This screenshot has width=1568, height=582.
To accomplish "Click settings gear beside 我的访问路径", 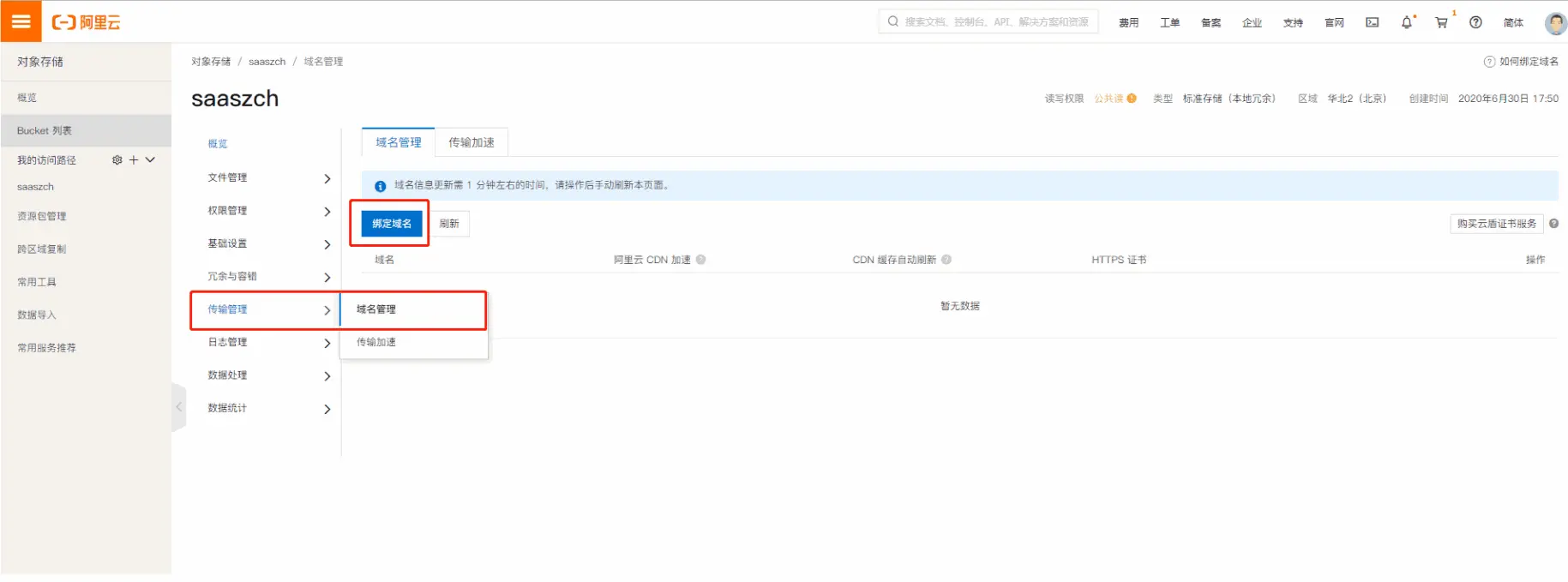I will [117, 160].
